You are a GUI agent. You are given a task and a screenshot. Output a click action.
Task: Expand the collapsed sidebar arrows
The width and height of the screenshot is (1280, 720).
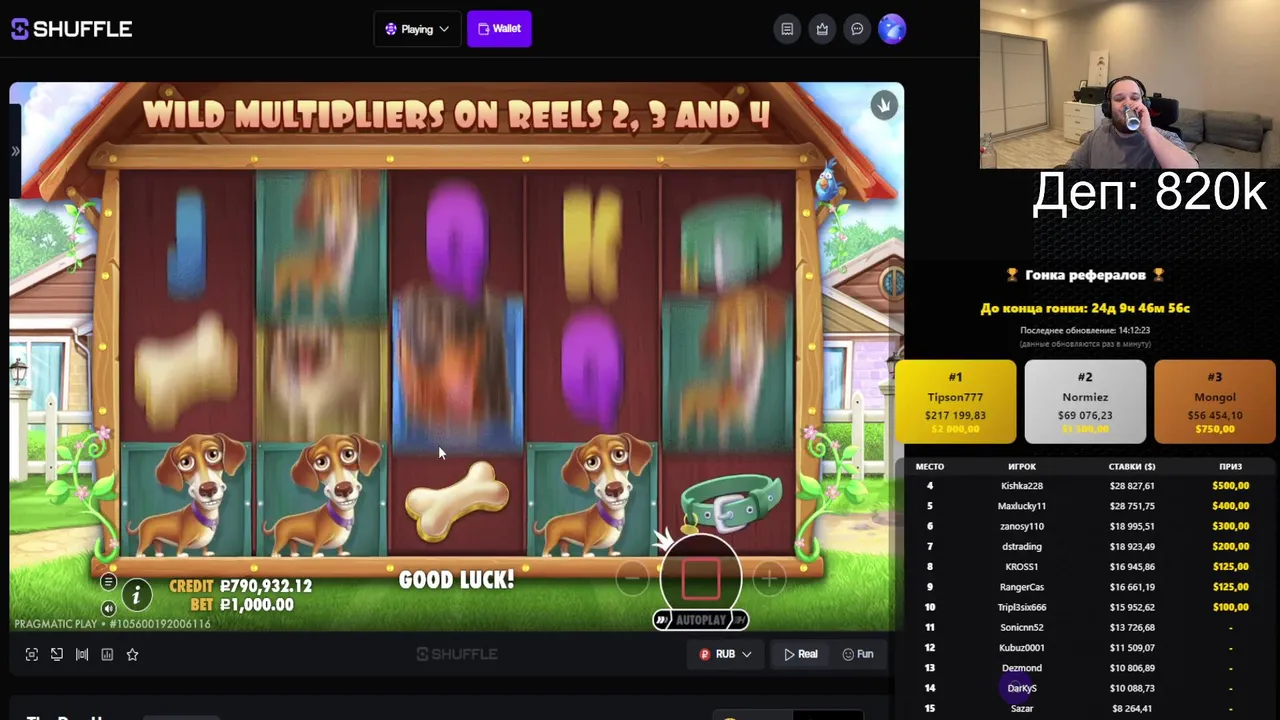pyautogui.click(x=15, y=151)
